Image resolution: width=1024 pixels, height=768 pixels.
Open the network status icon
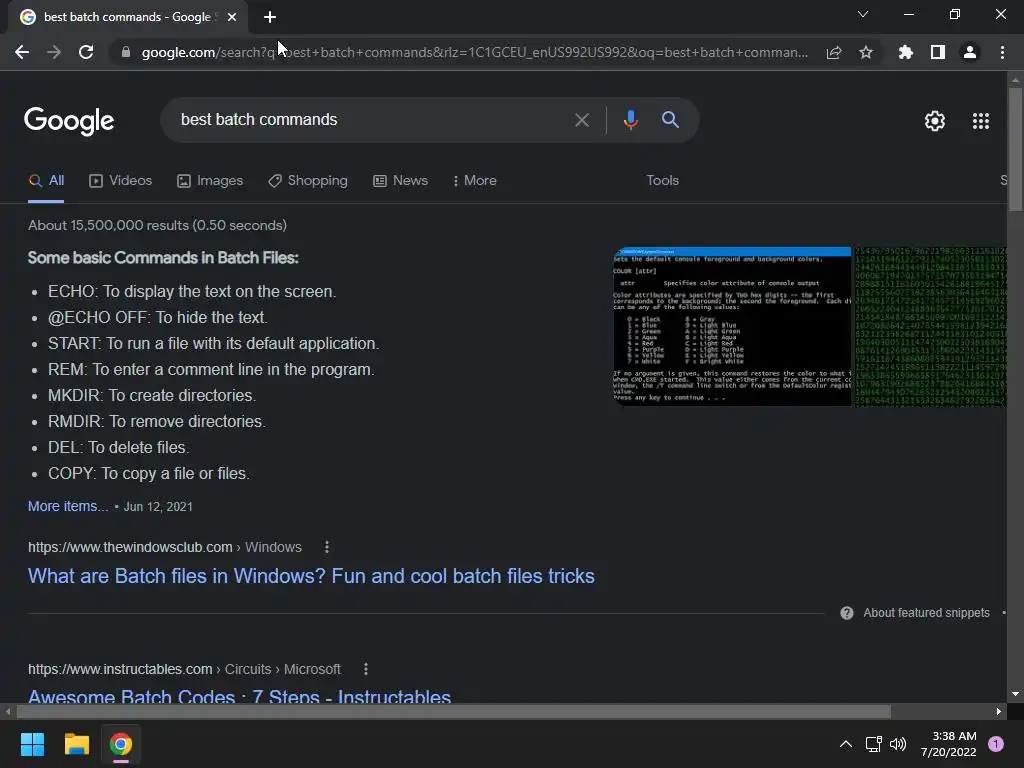click(x=873, y=744)
